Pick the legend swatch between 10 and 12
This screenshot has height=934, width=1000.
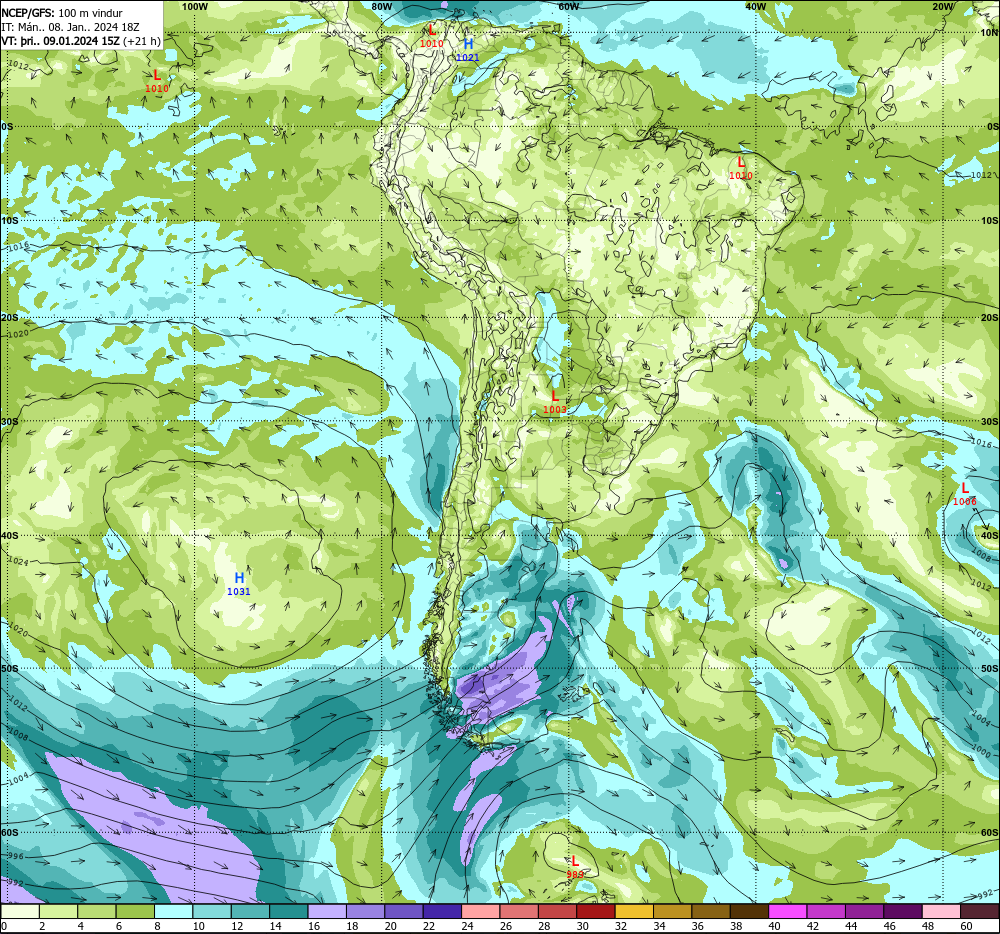pyautogui.click(x=212, y=911)
